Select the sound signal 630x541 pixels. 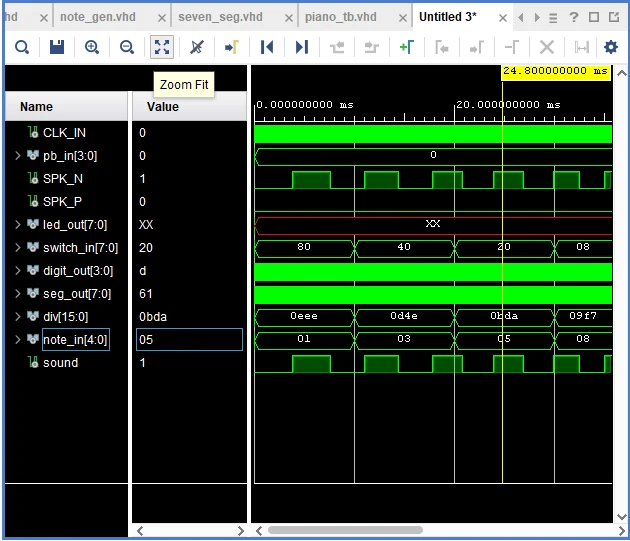[61, 363]
